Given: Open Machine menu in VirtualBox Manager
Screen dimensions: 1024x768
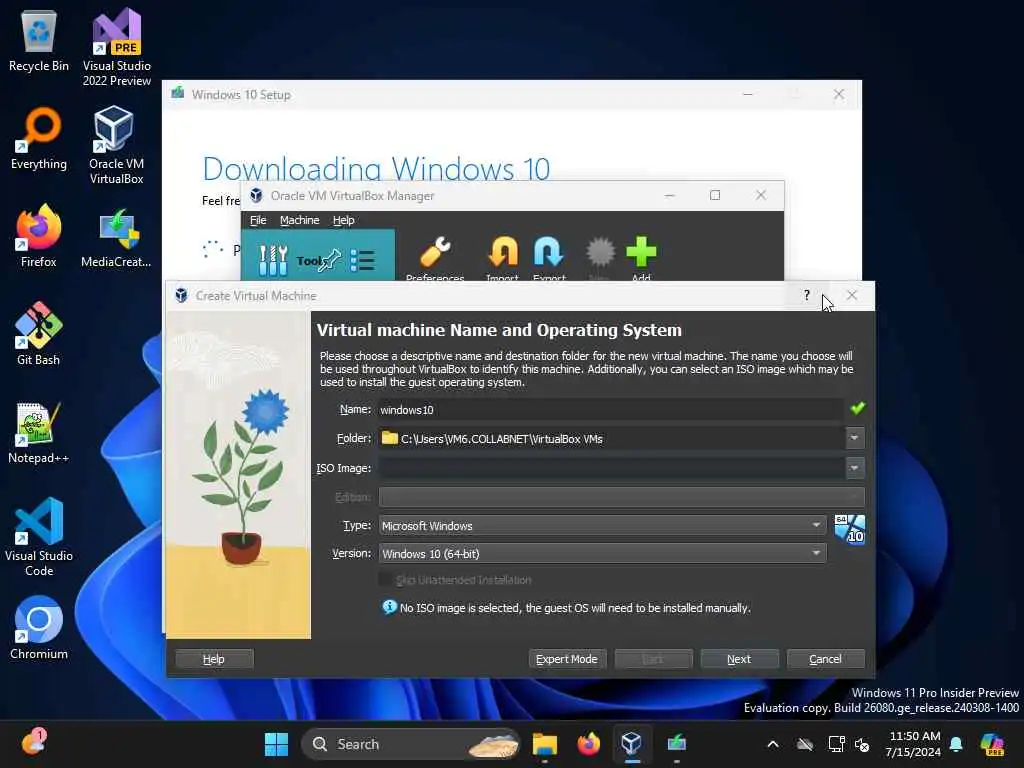Looking at the screenshot, I should pyautogui.click(x=300, y=220).
